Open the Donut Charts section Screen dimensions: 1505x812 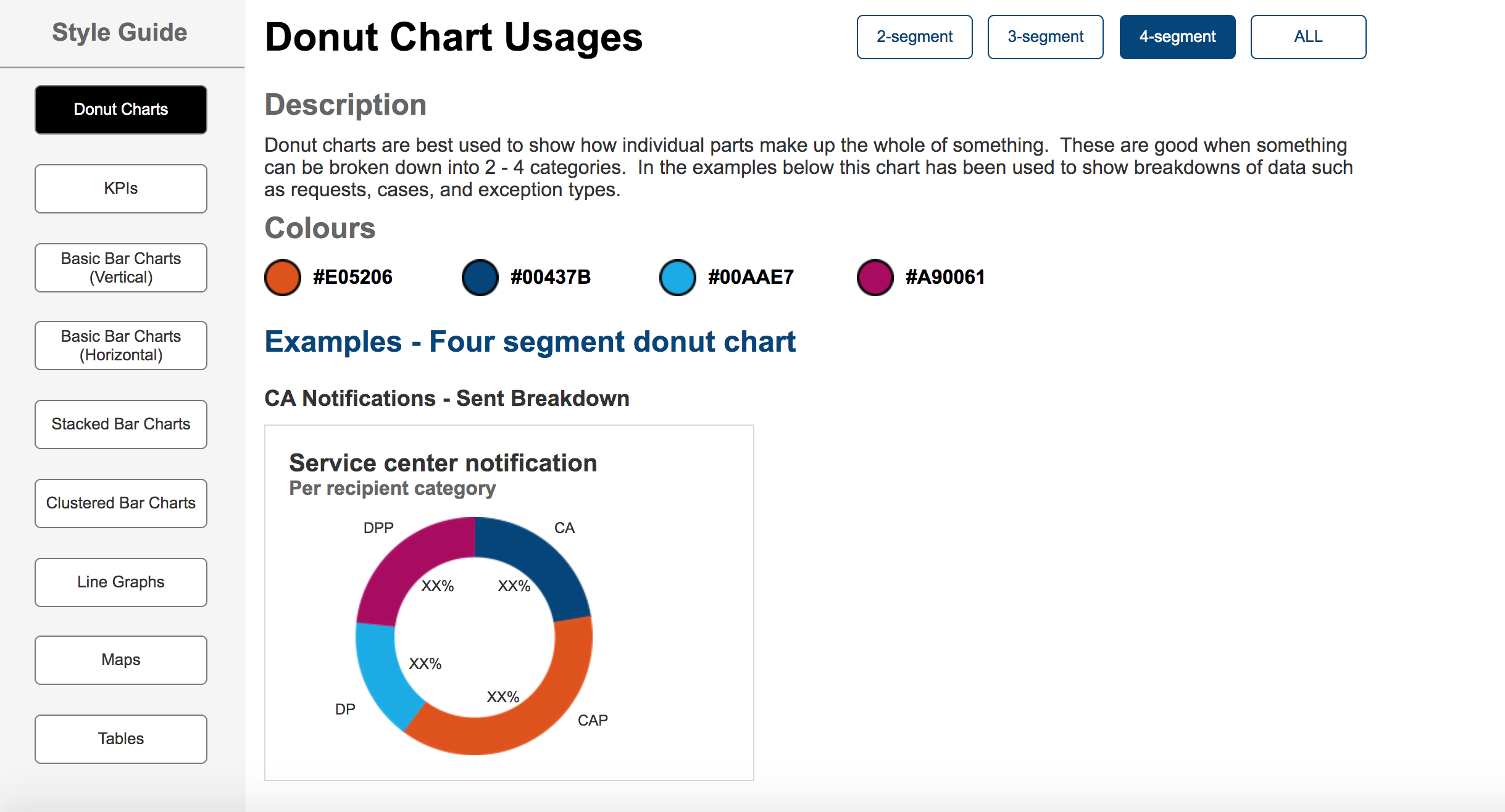click(121, 109)
